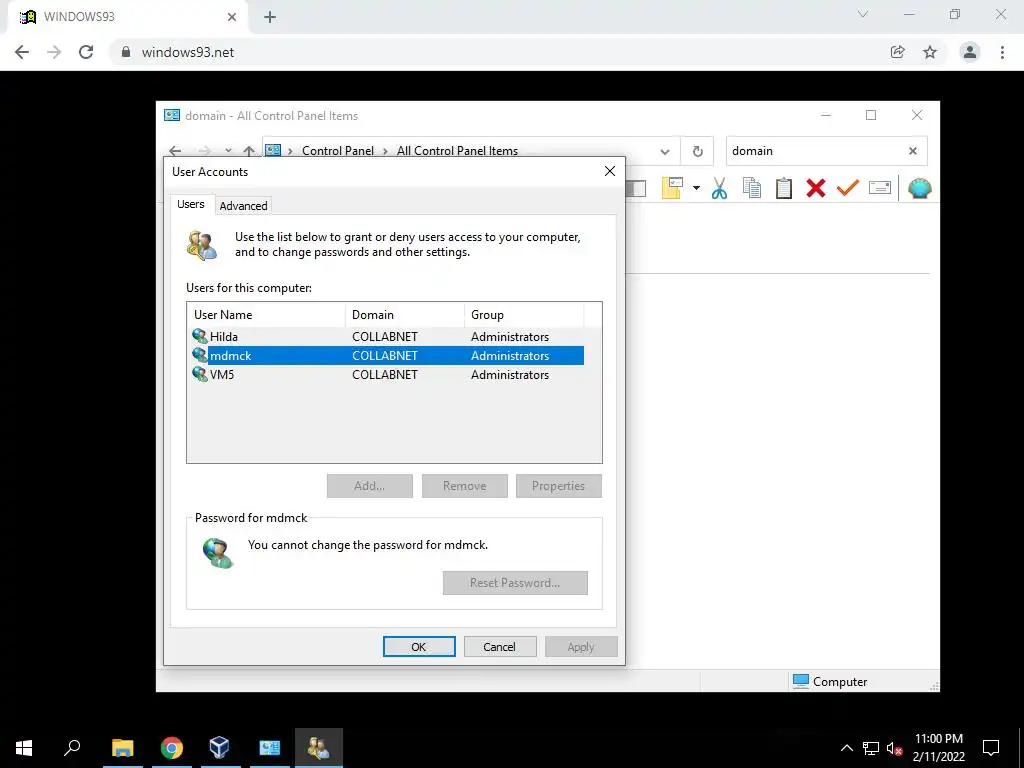The image size is (1024, 768).
Task: Open File Explorer from taskbar
Action: (x=123, y=748)
